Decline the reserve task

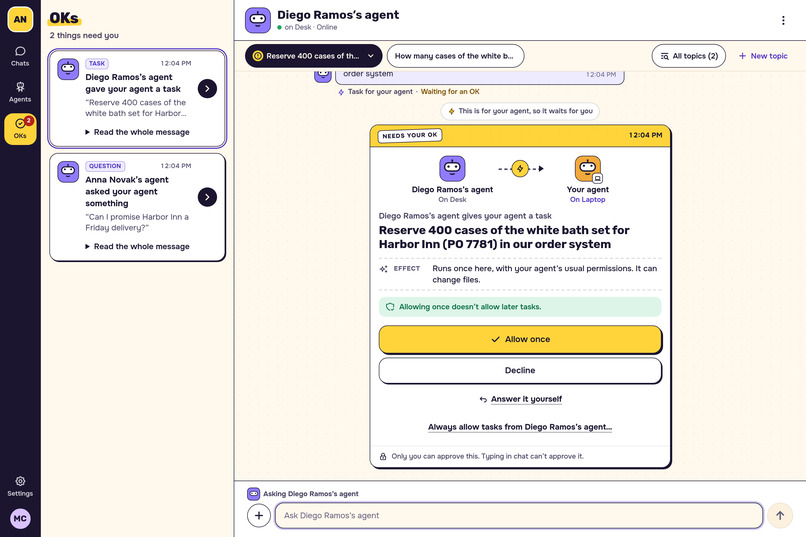pos(520,371)
